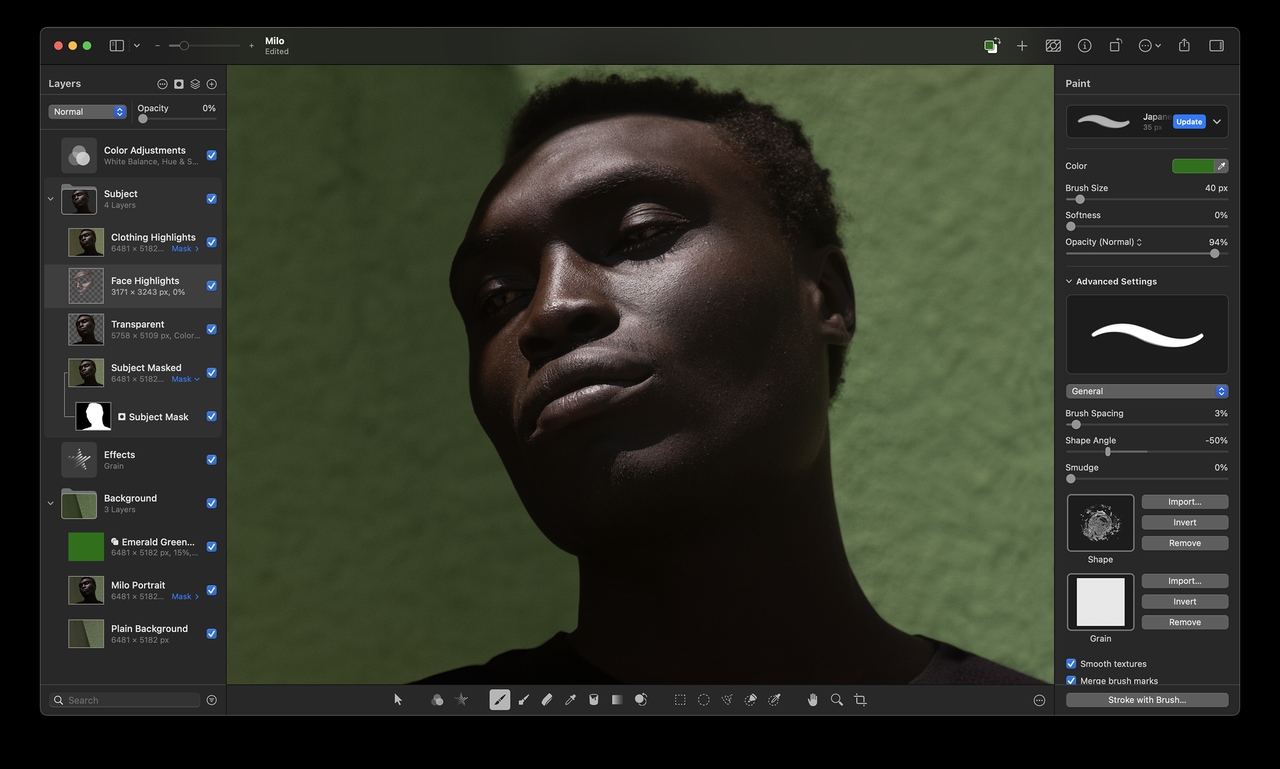Hide the Face Highlights layer

click(x=211, y=286)
